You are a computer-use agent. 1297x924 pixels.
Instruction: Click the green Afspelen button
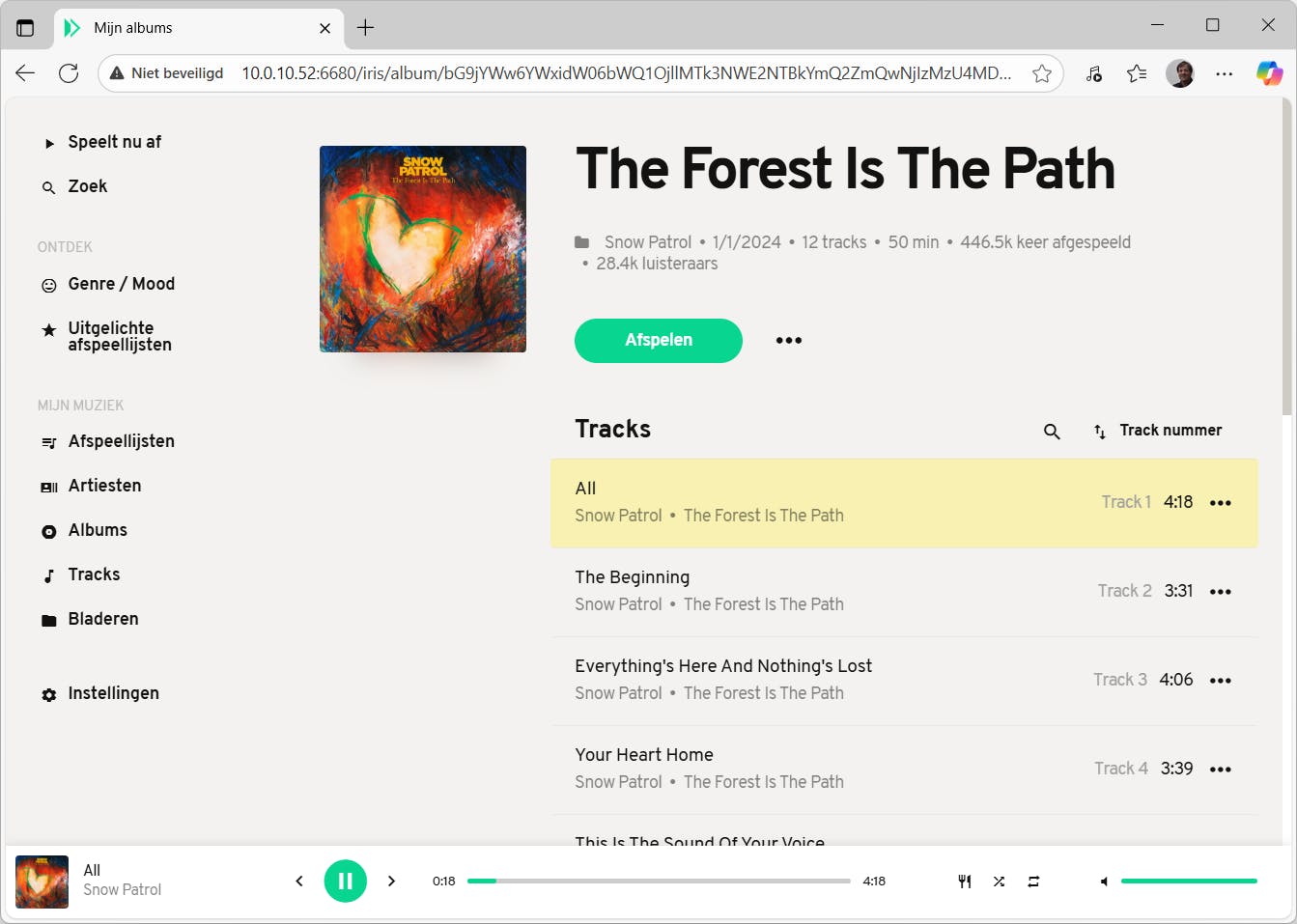tap(659, 340)
